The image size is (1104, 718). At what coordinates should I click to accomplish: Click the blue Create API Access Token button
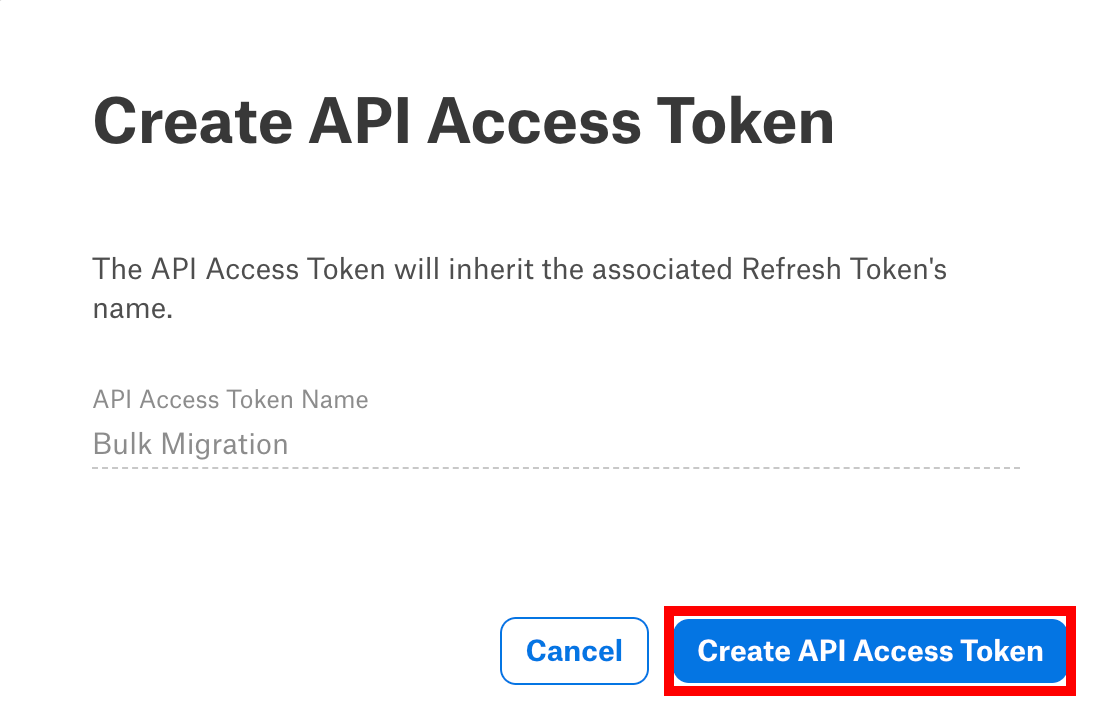[x=870, y=650]
